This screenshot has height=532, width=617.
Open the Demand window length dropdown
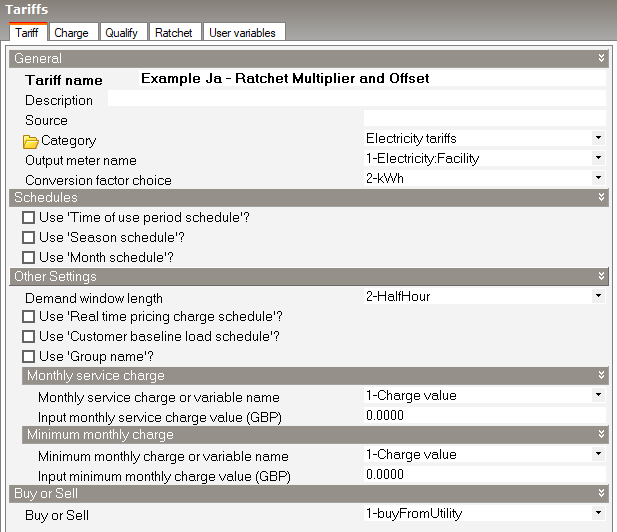point(598,297)
